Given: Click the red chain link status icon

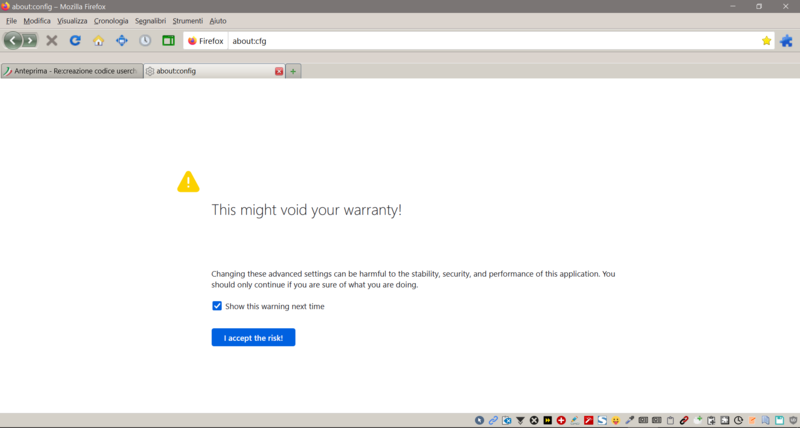Looking at the screenshot, I should coord(684,420).
